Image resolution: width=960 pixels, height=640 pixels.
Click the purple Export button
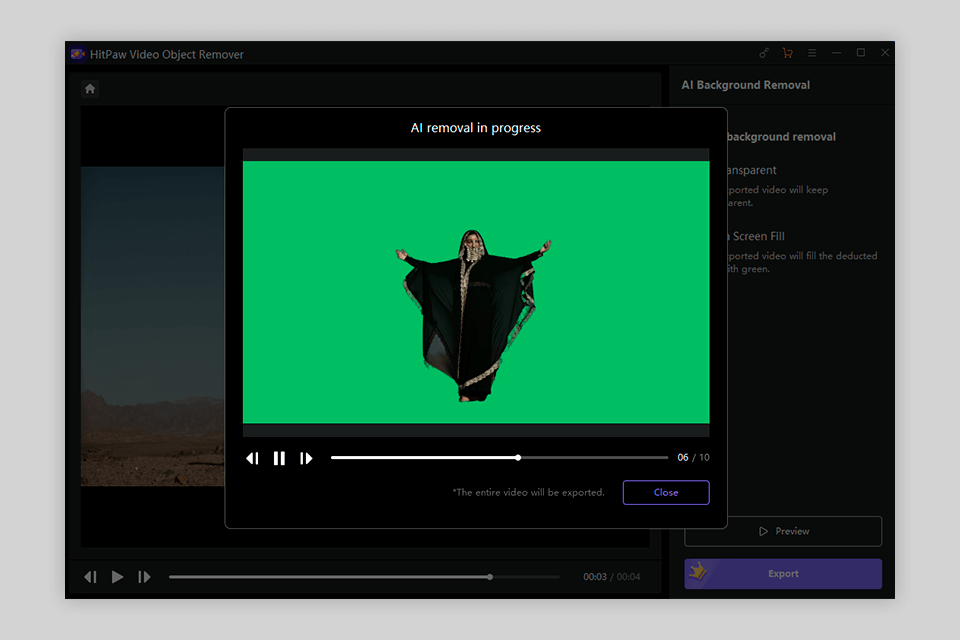[x=783, y=574]
